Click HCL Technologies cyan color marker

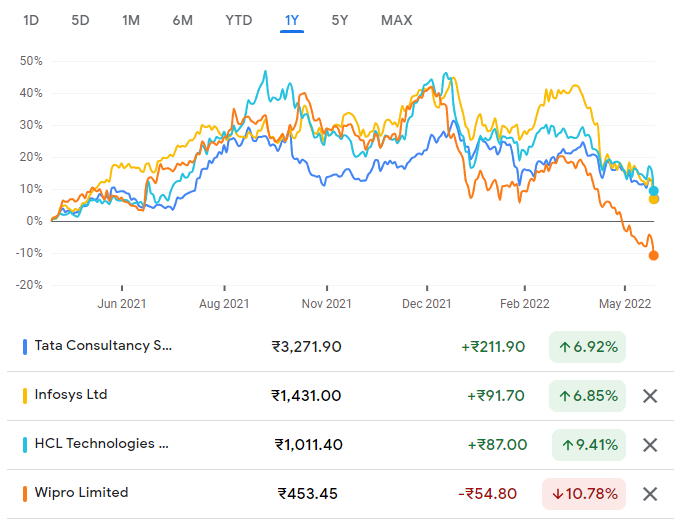coord(25,445)
